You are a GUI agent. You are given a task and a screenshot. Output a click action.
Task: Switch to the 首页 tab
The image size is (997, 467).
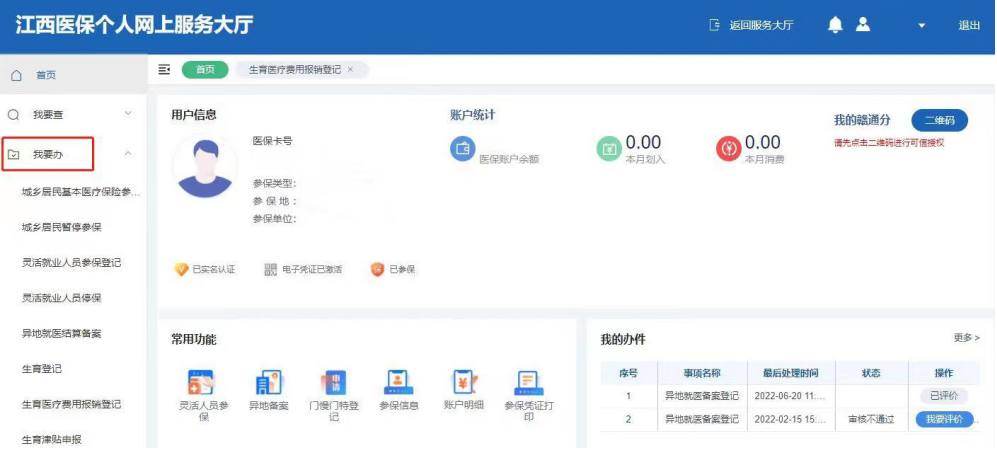(205, 69)
